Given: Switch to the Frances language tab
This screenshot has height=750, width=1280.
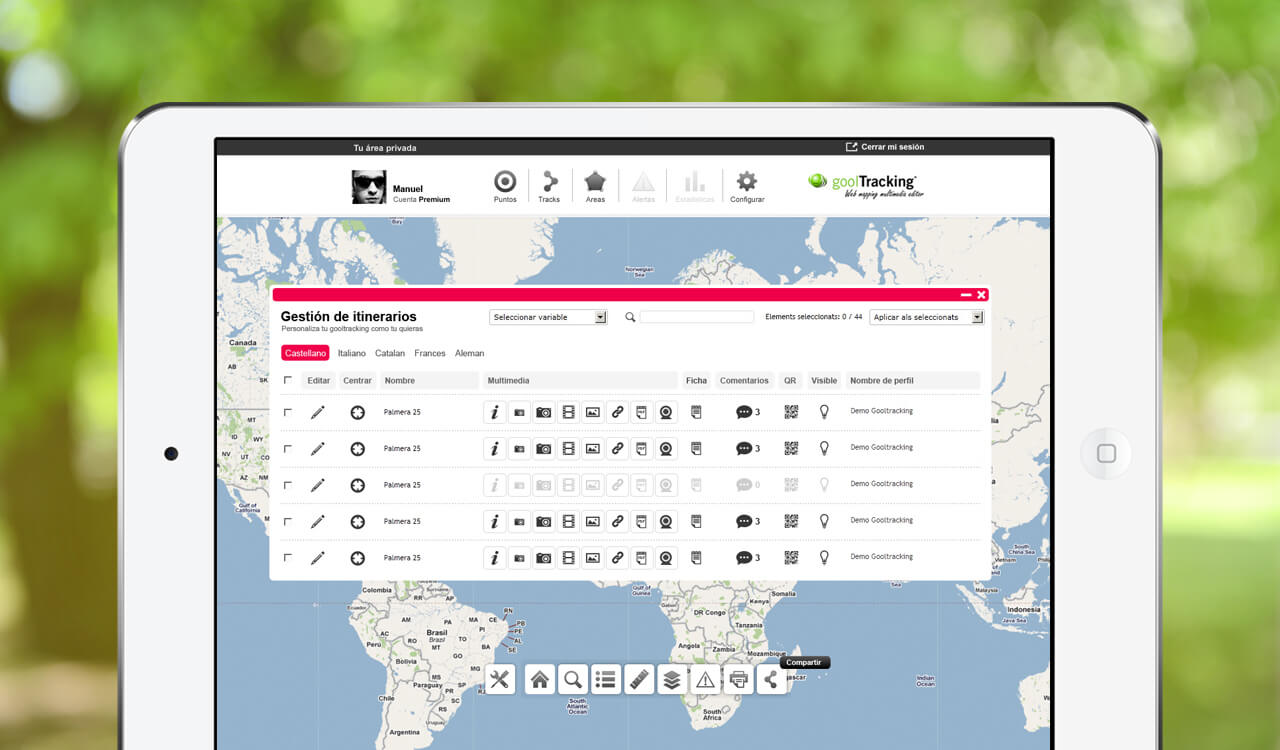Looking at the screenshot, I should (x=430, y=353).
